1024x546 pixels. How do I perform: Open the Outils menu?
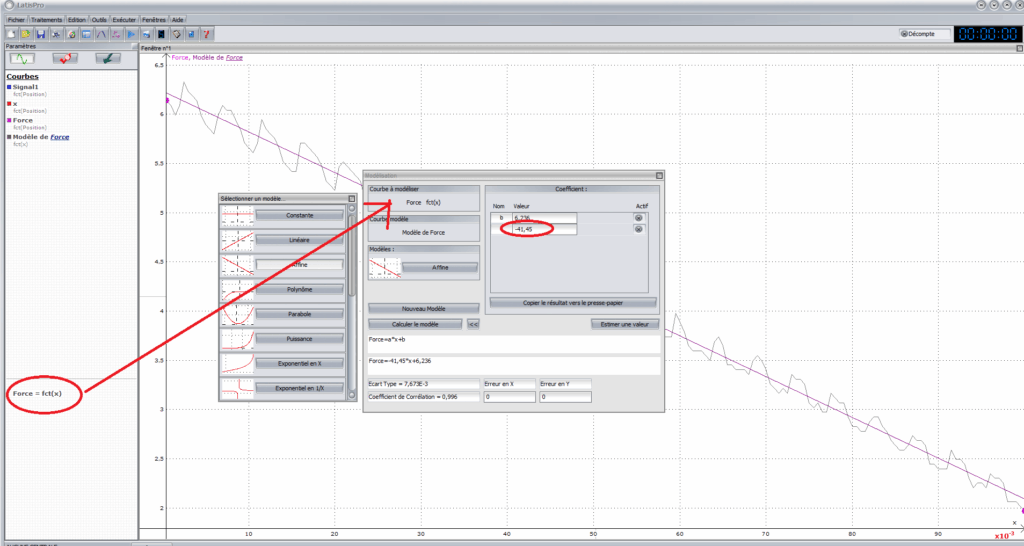click(99, 19)
